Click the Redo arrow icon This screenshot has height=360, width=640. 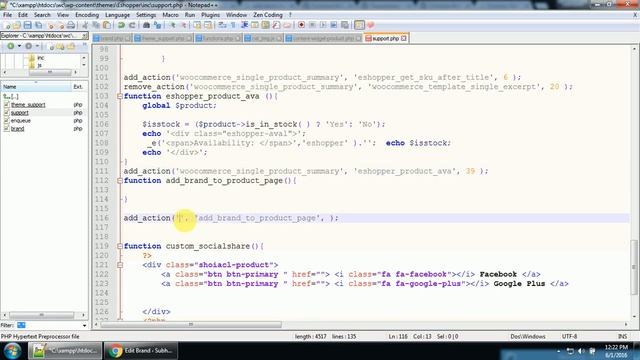coord(132,25)
